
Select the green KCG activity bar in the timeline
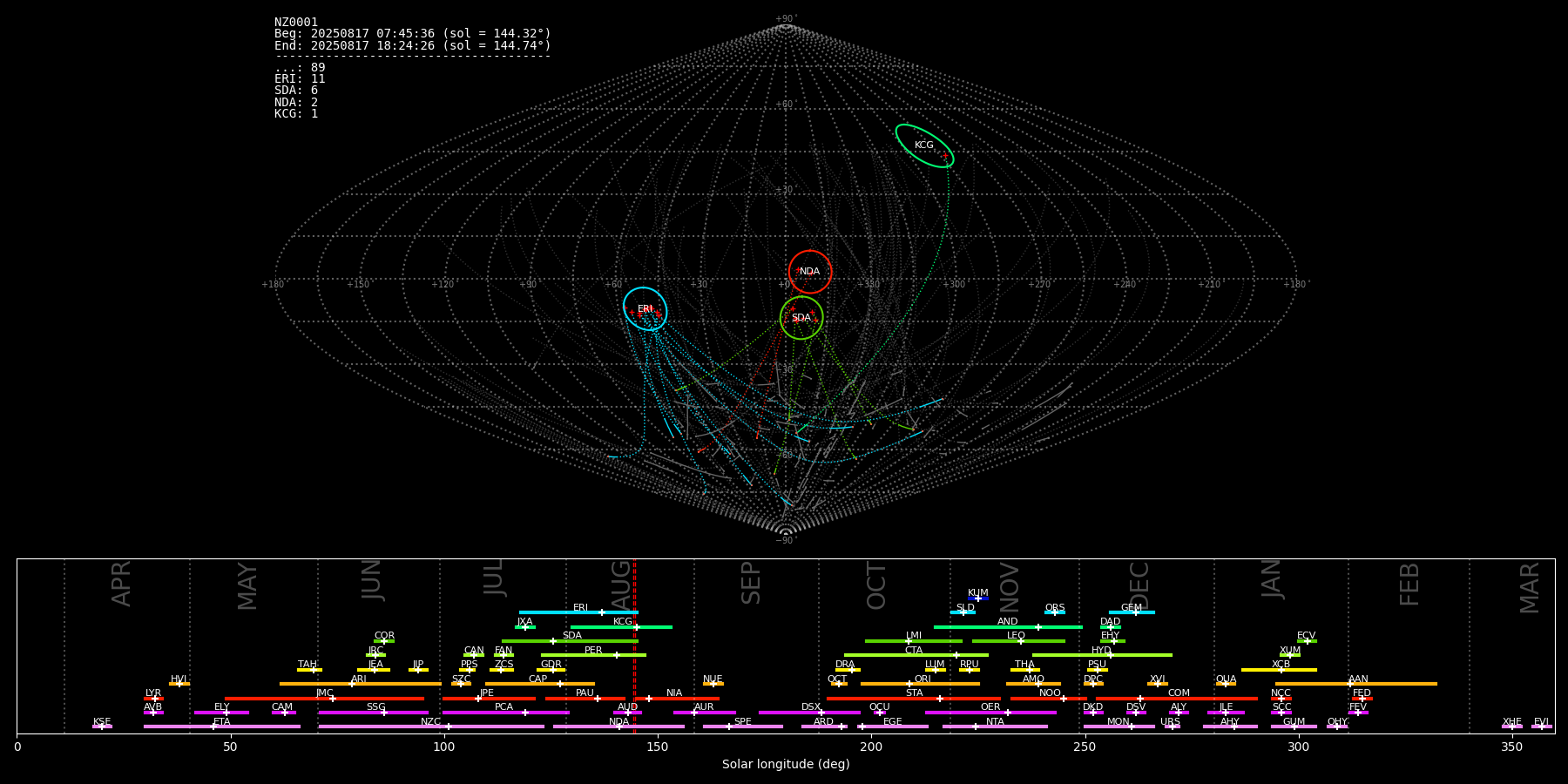(621, 627)
